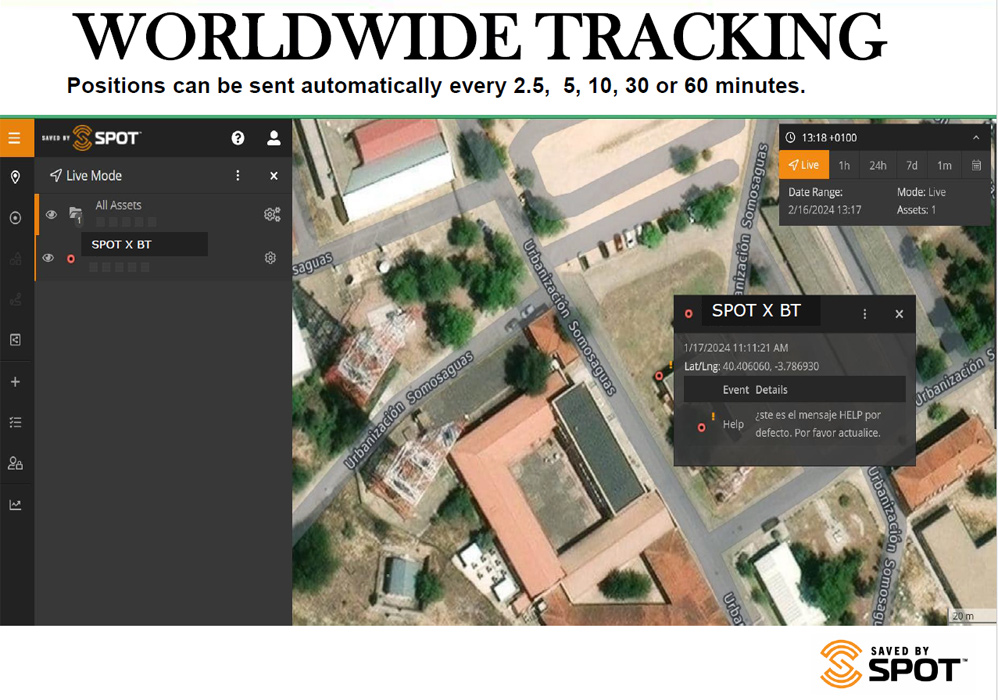This screenshot has height=700, width=998.
Task: Select the 7d time range tab
Action: tap(912, 165)
